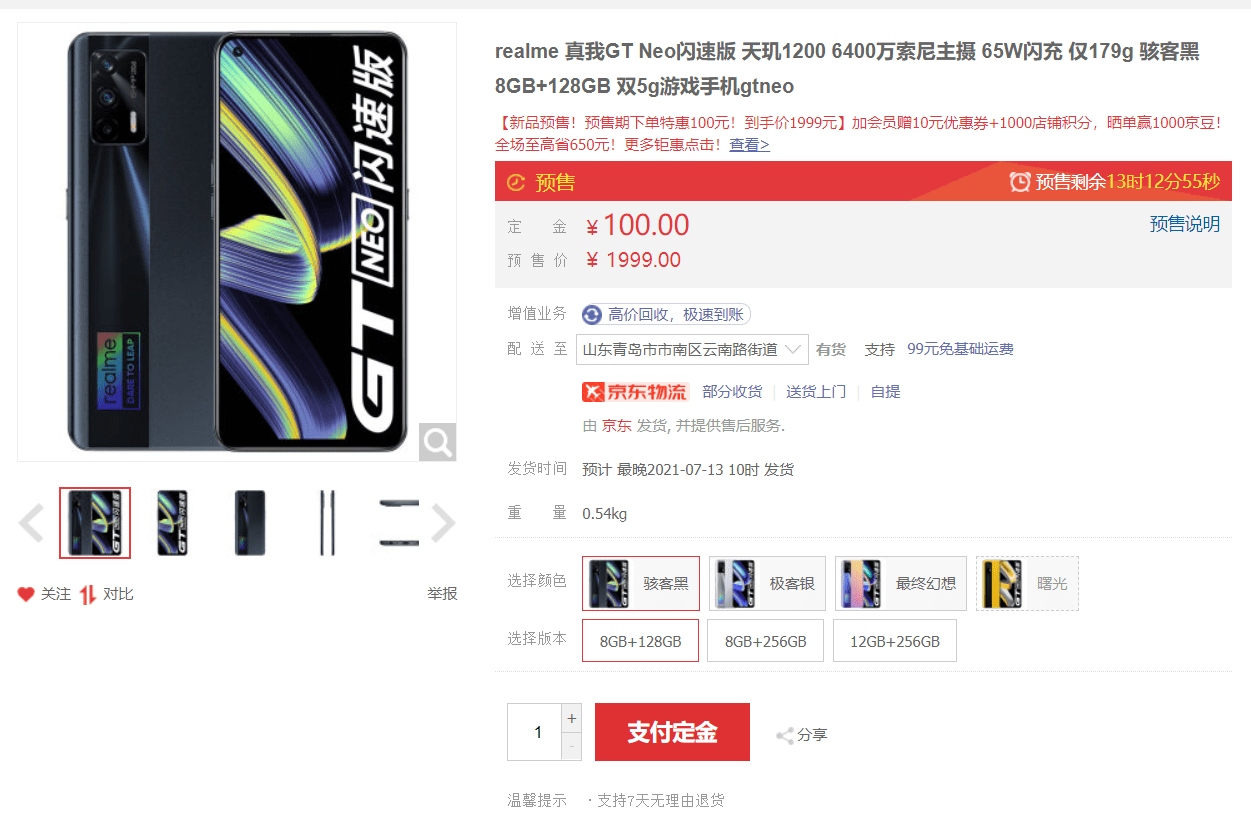Viewport: 1251px width, 830px height.
Task: Click the 分享 share icon
Action: pos(785,736)
